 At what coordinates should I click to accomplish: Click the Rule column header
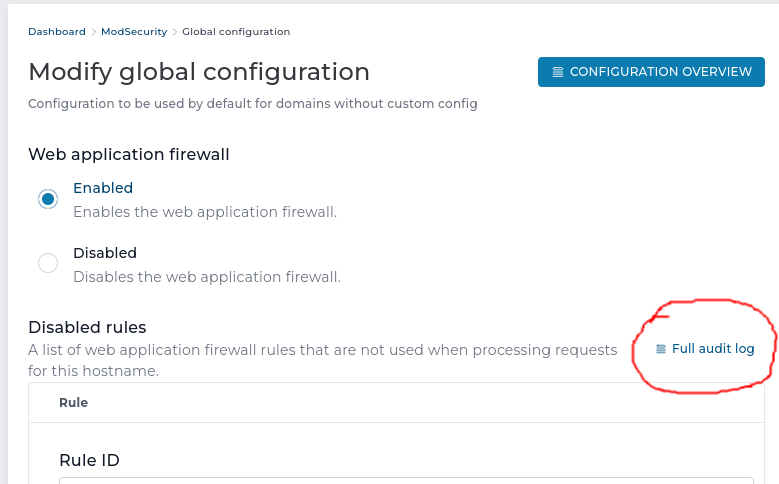coord(74,403)
